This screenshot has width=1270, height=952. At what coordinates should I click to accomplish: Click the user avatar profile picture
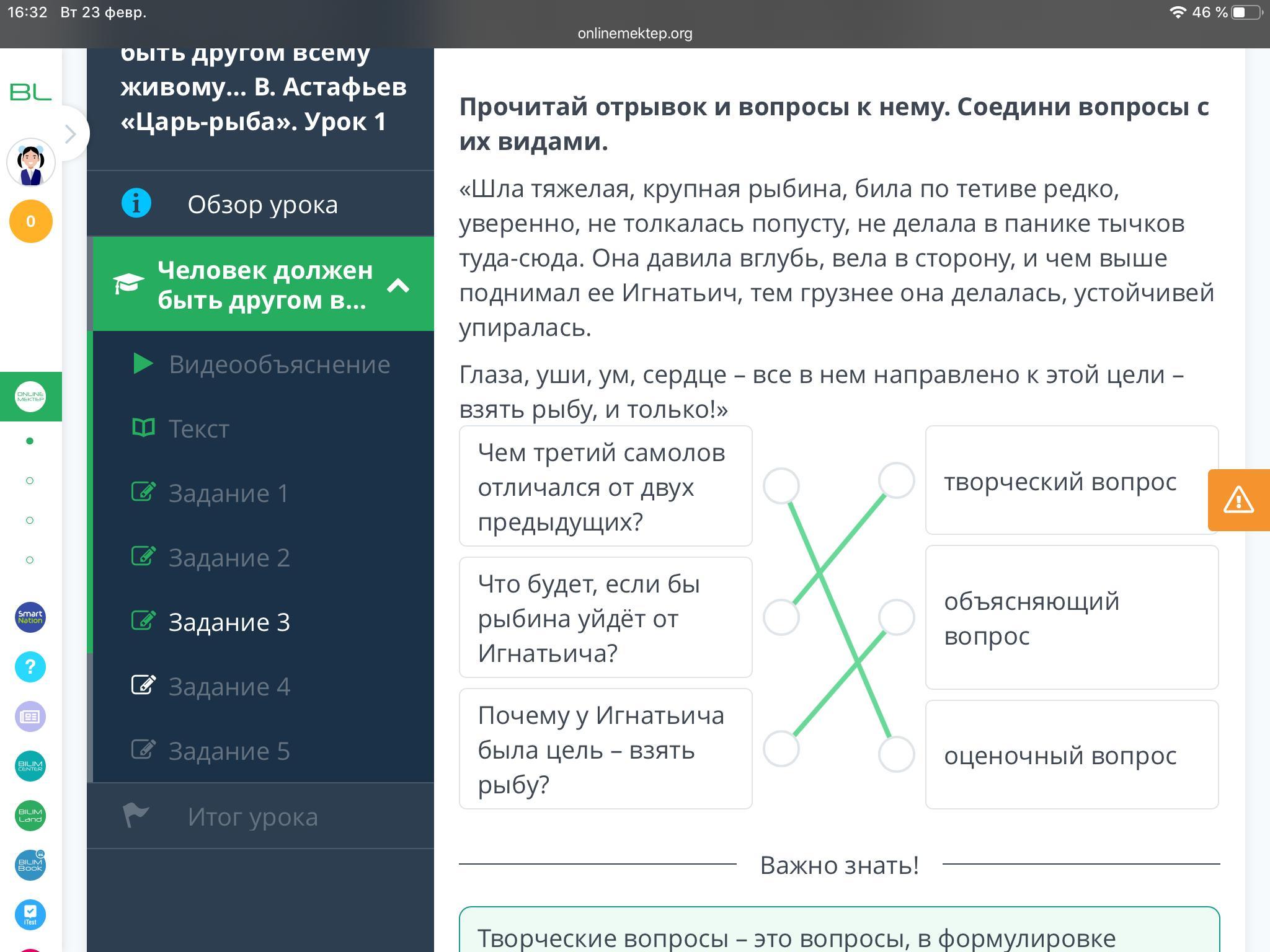pyautogui.click(x=31, y=163)
